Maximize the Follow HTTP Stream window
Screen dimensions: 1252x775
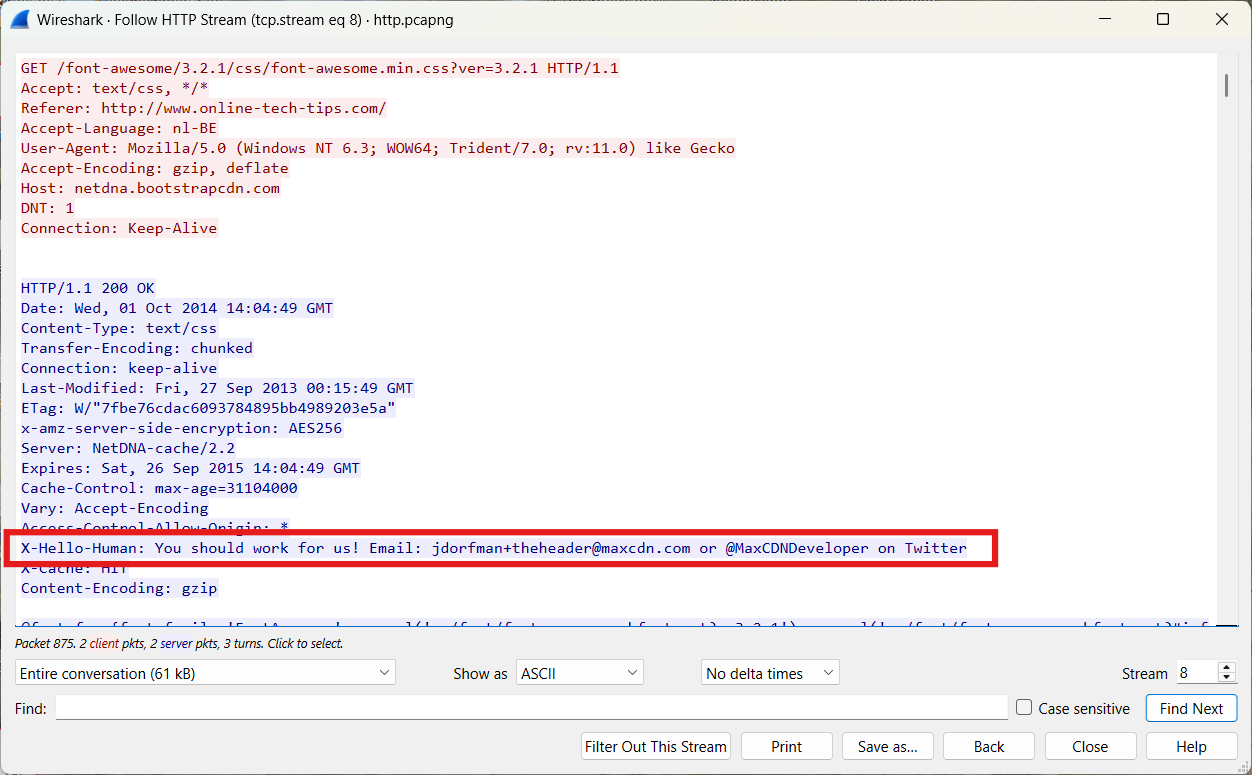click(1163, 19)
